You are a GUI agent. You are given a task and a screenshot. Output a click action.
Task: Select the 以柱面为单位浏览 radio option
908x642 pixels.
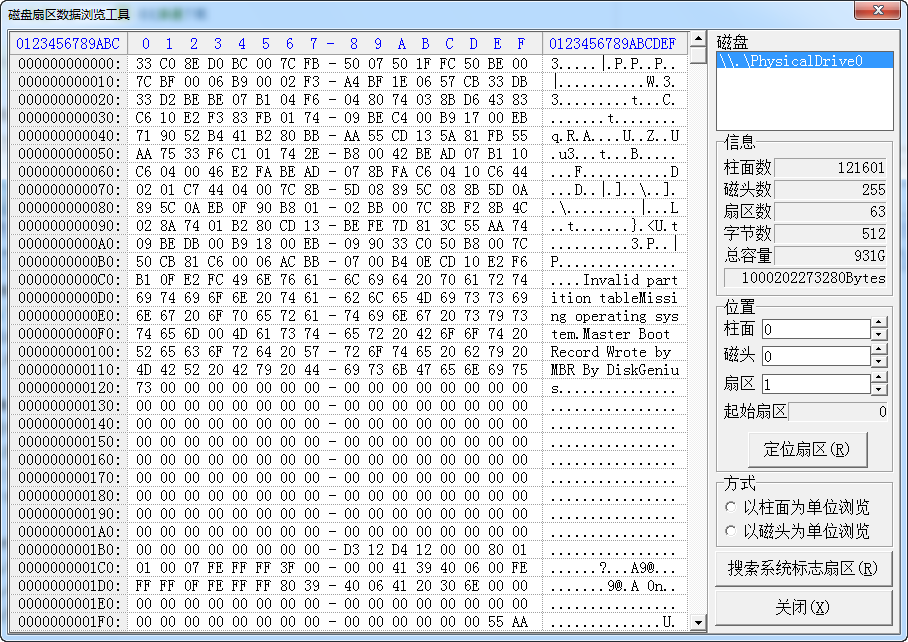point(731,508)
